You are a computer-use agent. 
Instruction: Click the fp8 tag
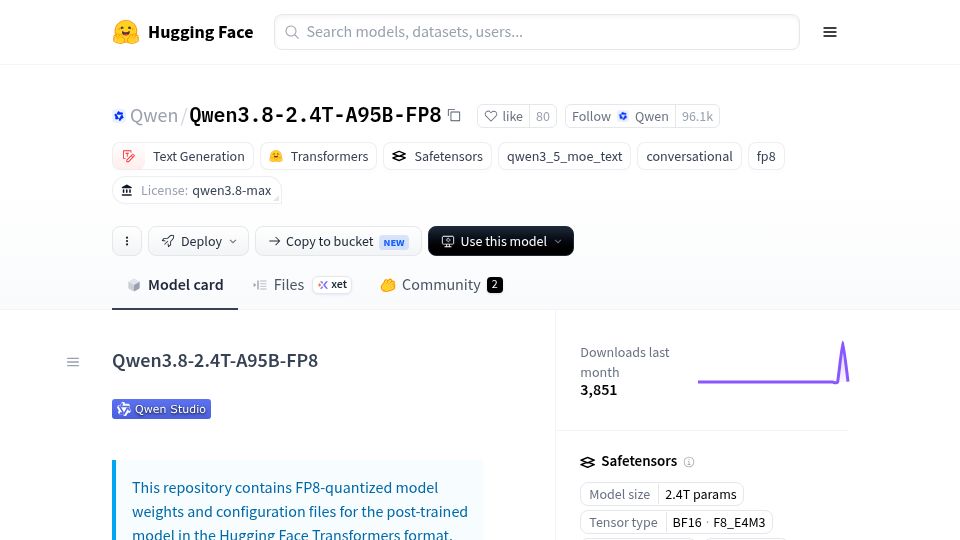(766, 156)
